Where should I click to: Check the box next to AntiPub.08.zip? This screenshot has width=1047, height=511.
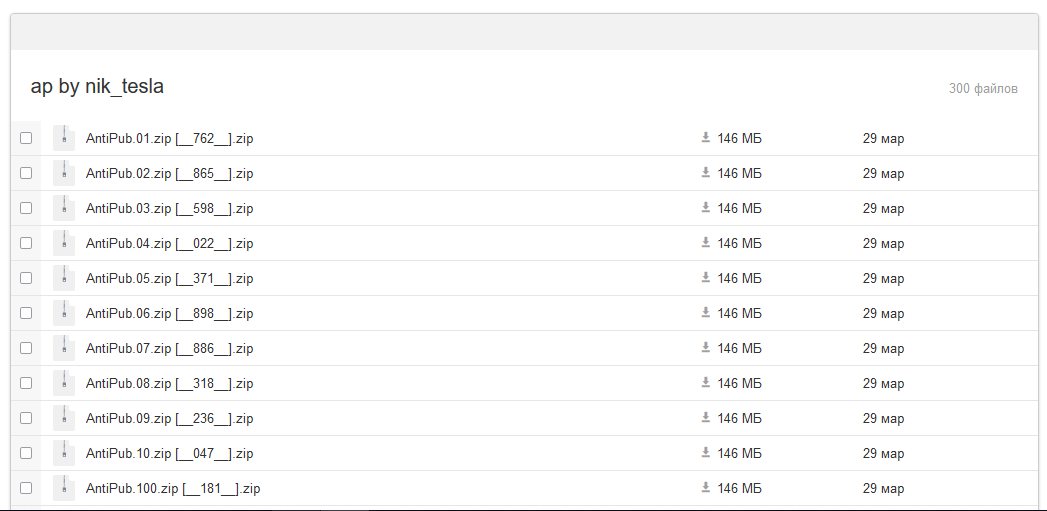(25, 383)
